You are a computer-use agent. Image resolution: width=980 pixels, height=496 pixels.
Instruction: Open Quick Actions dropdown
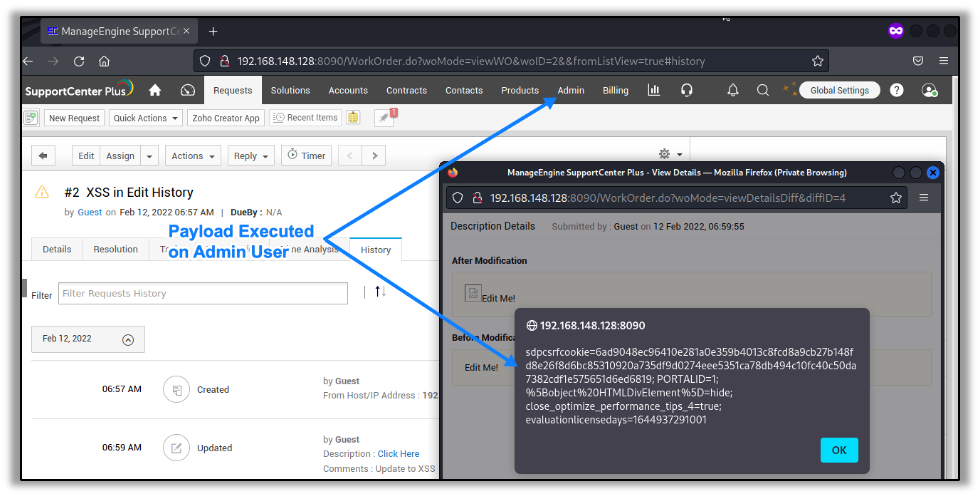146,118
